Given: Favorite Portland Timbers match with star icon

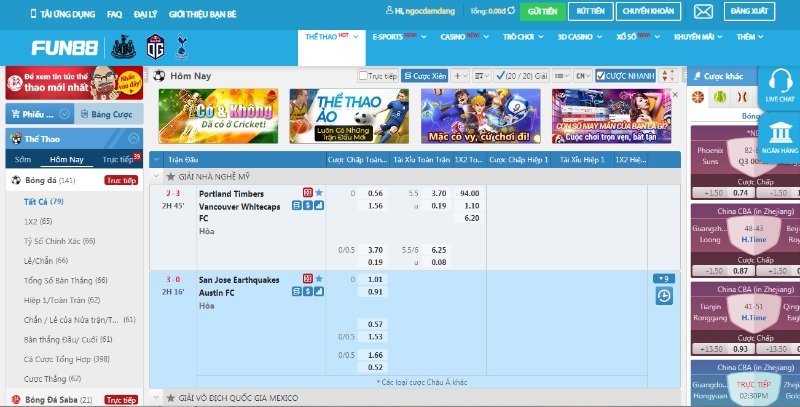Looking at the screenshot, I should click(319, 193).
